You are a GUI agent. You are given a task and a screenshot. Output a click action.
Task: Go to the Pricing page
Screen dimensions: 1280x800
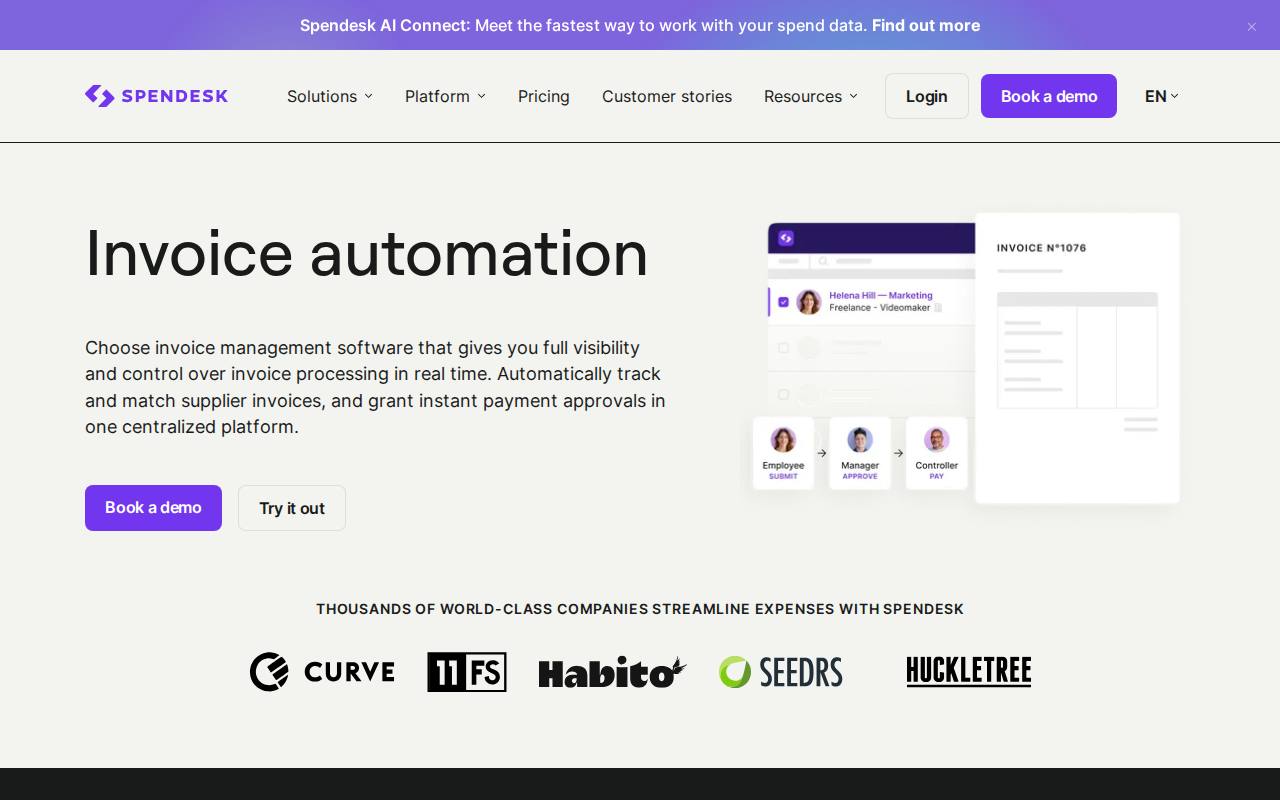[x=544, y=96]
